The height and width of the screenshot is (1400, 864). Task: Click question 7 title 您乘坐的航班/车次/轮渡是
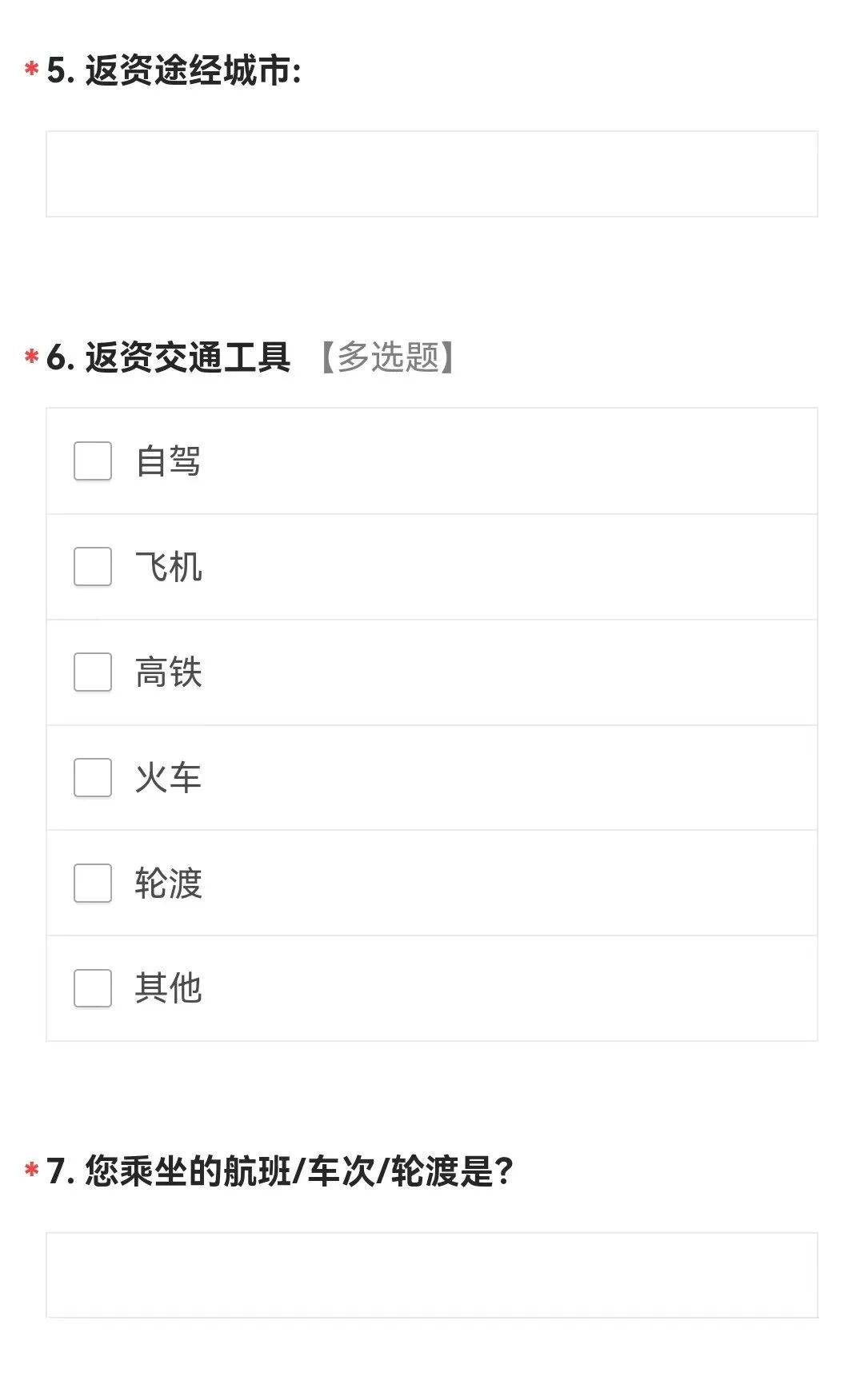[279, 1171]
